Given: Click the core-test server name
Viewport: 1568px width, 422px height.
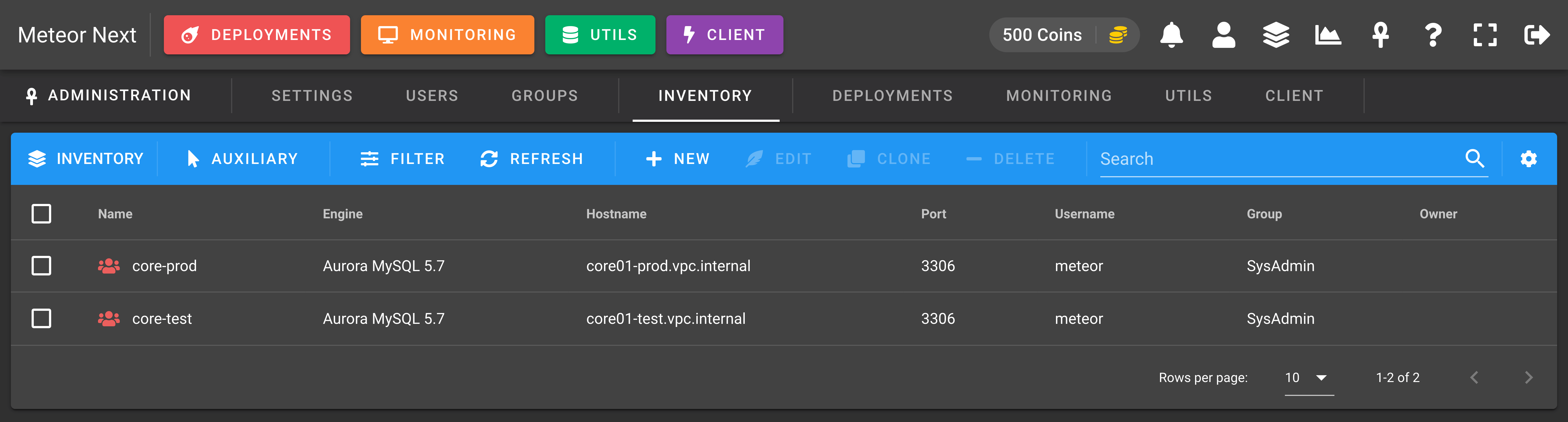Looking at the screenshot, I should [x=162, y=319].
